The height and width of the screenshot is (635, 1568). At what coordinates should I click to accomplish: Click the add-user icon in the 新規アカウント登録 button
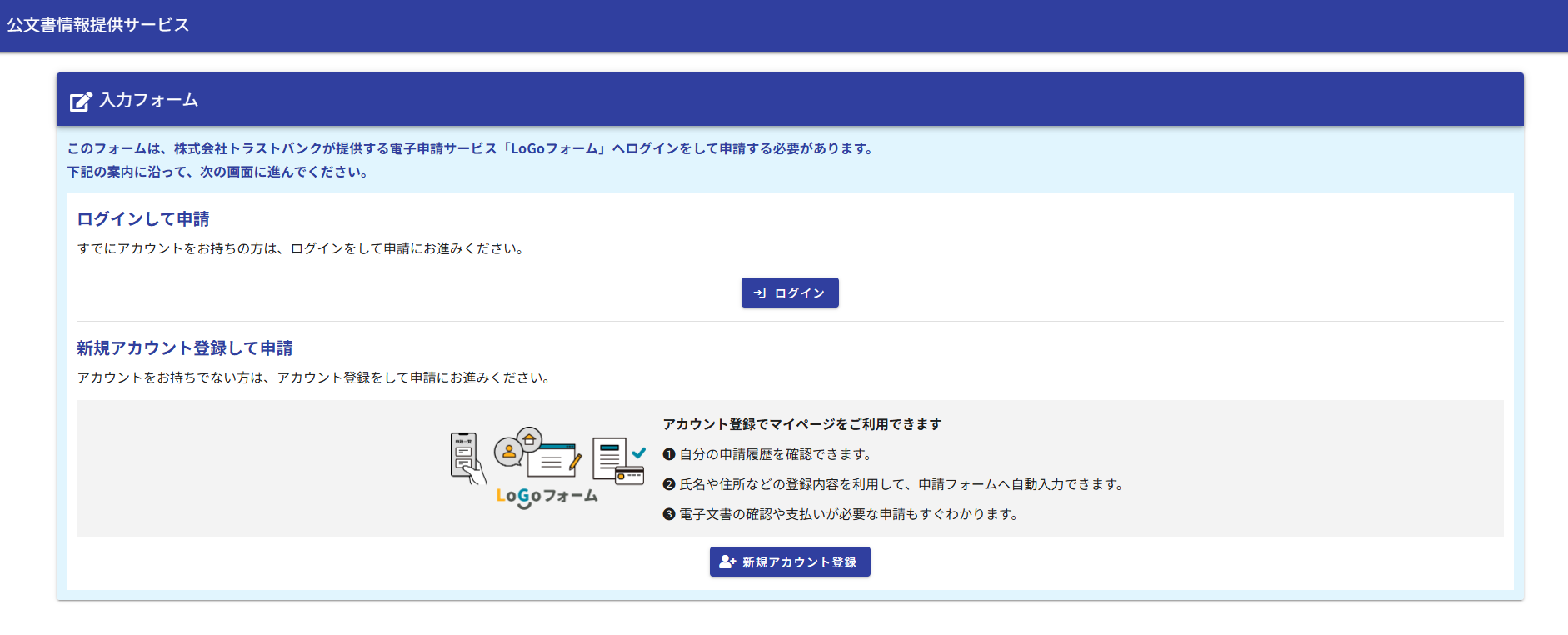727,562
